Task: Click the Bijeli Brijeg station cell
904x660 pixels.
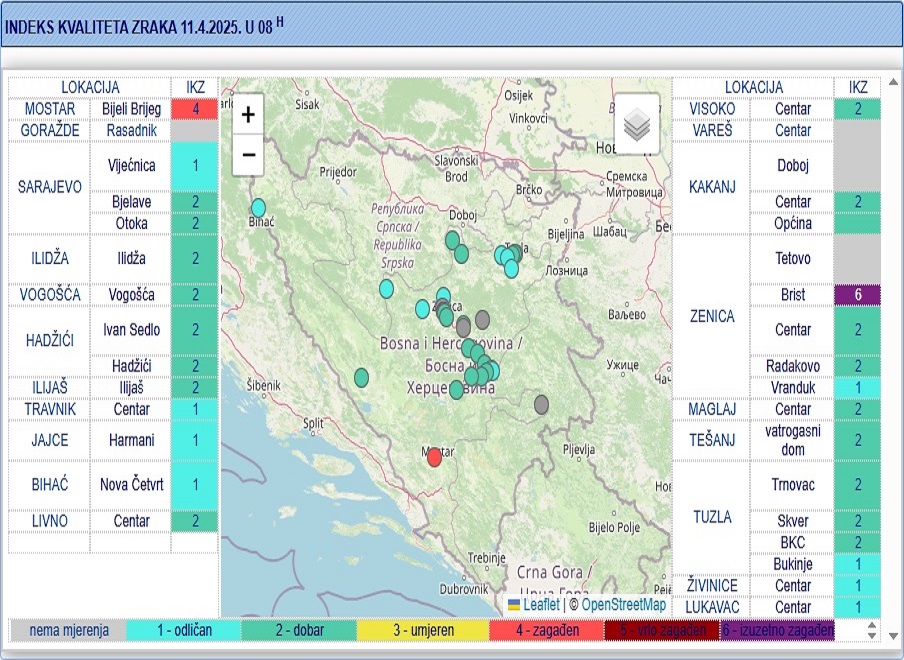Action: coord(131,109)
